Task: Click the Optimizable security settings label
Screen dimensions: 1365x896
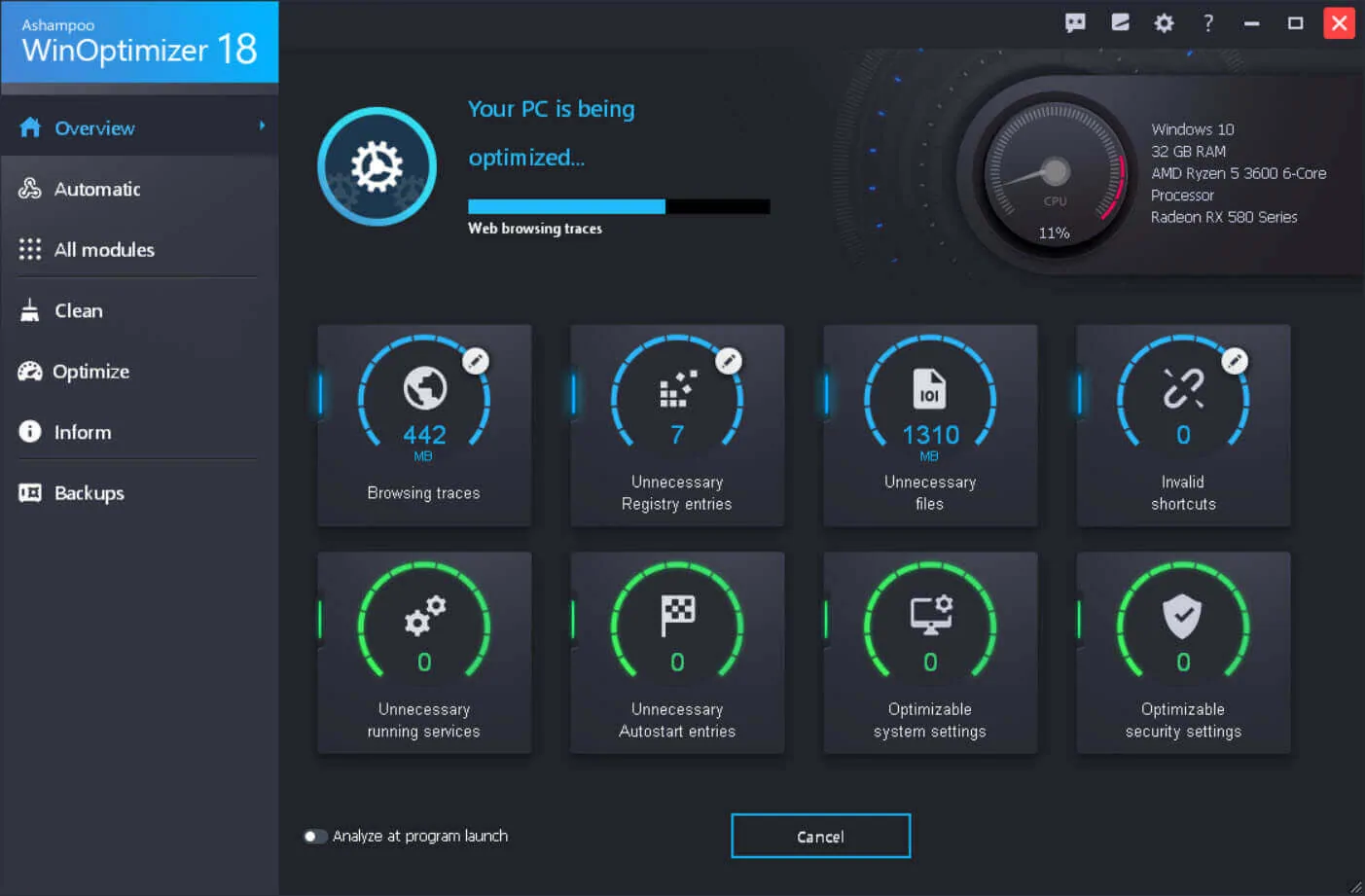Action: pyautogui.click(x=1183, y=720)
